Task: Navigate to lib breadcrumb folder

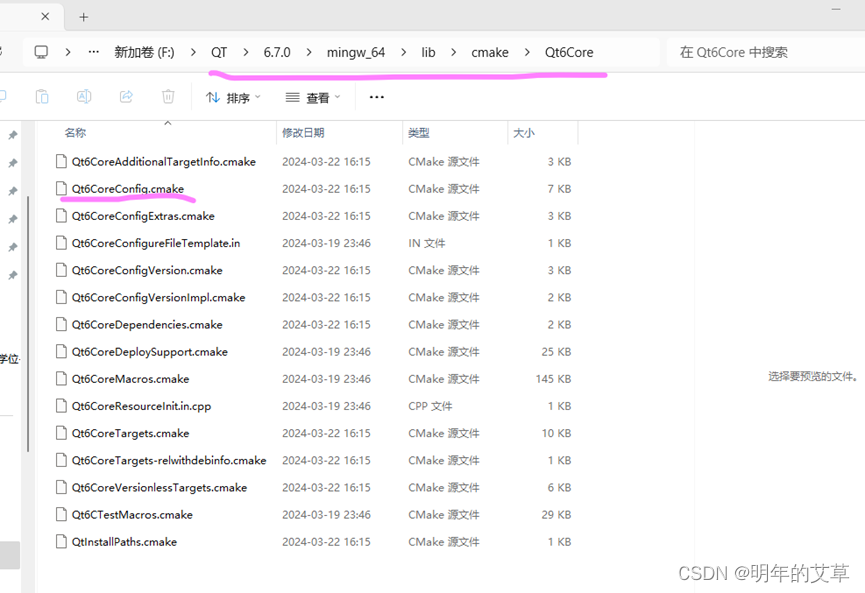Action: click(x=428, y=52)
